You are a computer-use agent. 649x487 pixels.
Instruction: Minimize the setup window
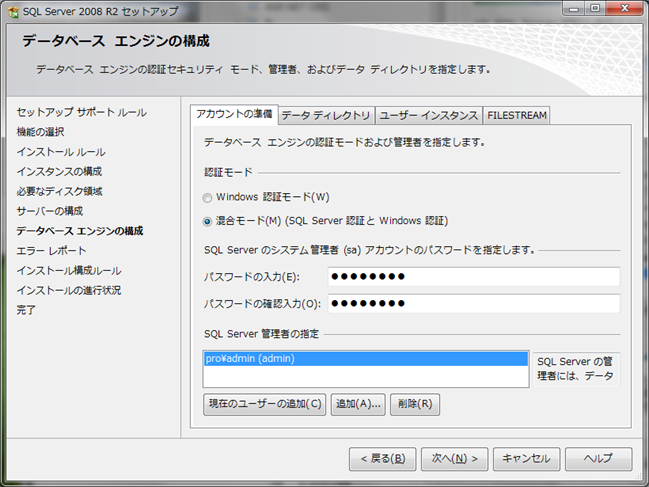(x=574, y=9)
